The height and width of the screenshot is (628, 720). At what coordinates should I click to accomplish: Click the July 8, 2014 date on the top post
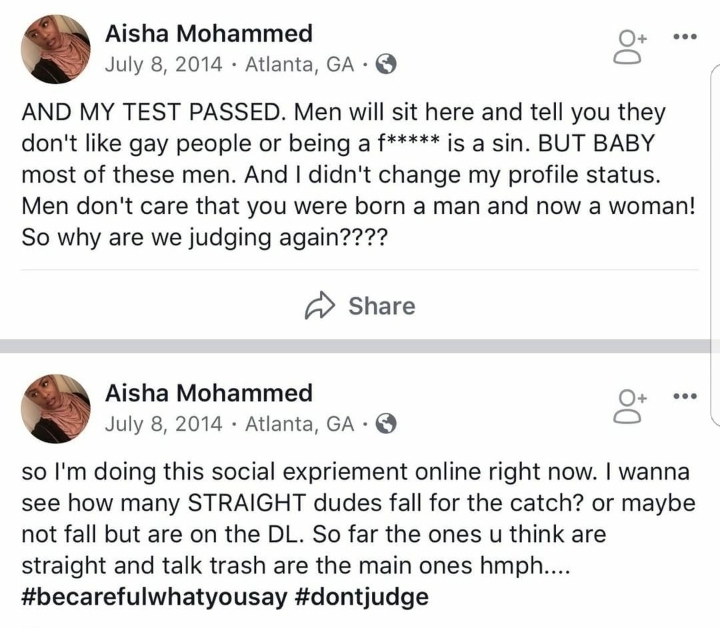pyautogui.click(x=164, y=65)
